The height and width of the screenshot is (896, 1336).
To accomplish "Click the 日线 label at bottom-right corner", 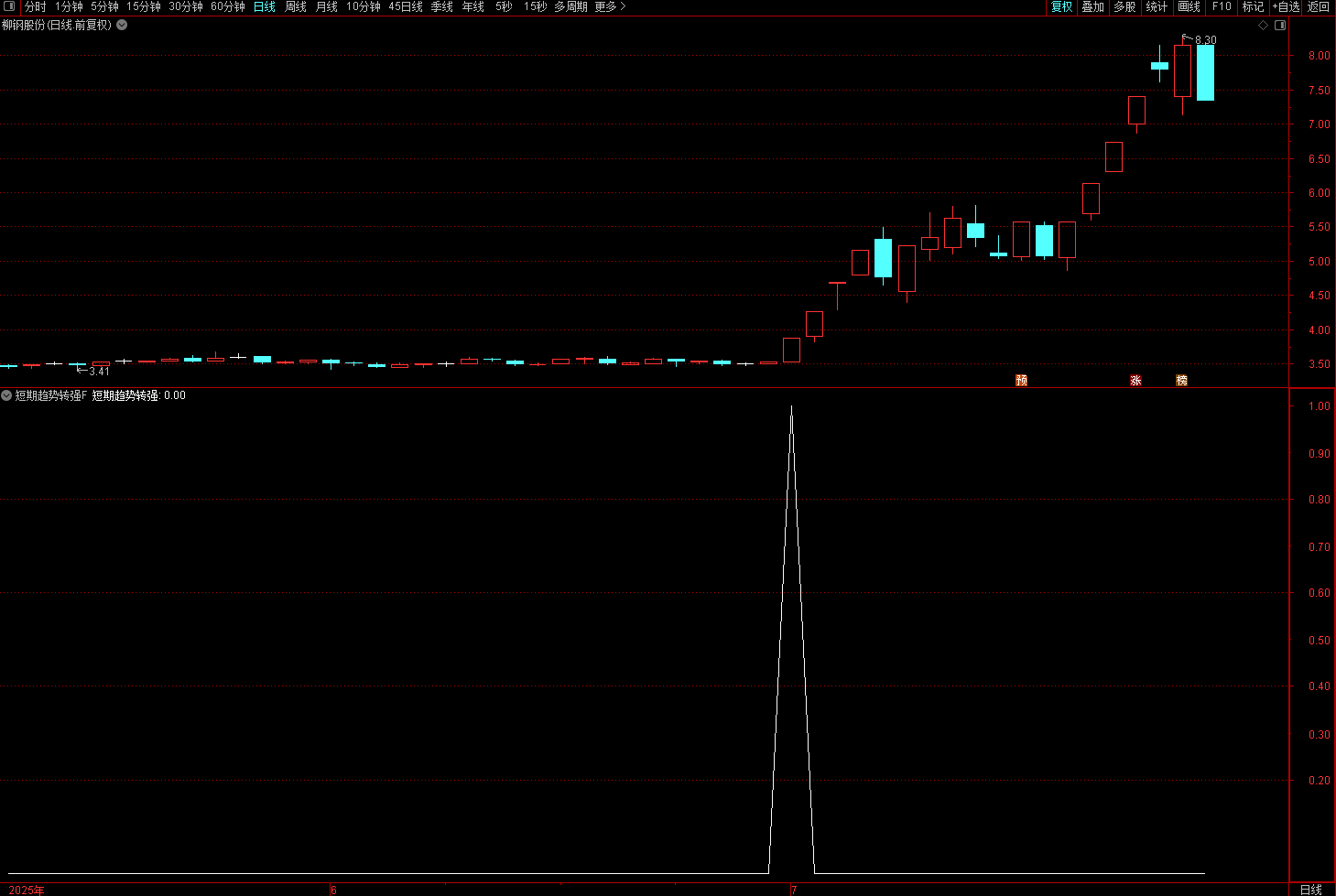I will 1311,890.
